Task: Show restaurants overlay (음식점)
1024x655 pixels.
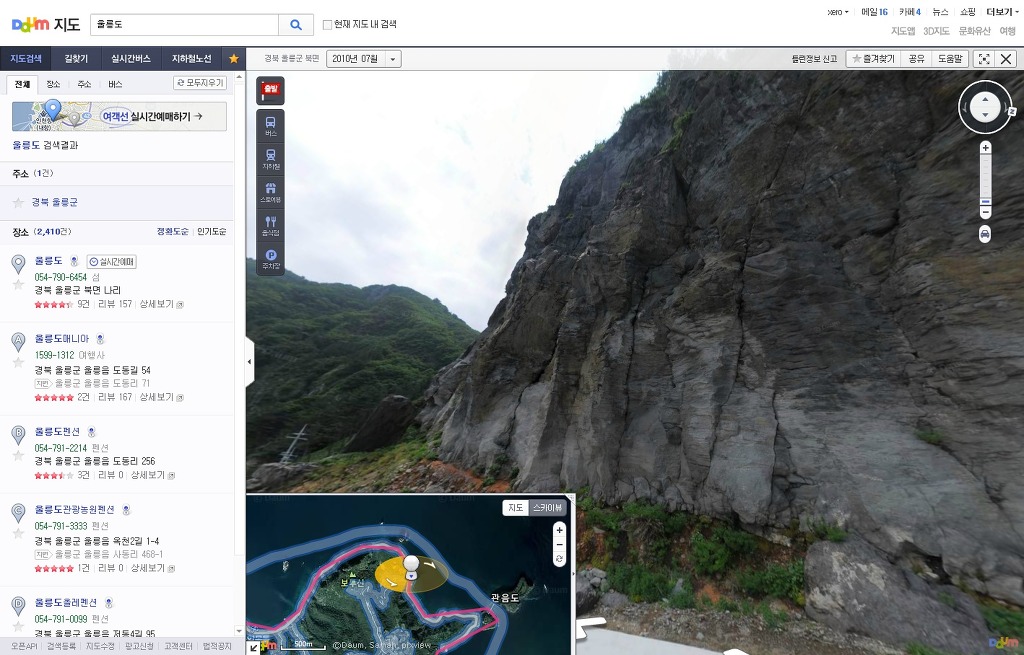Action: [270, 225]
